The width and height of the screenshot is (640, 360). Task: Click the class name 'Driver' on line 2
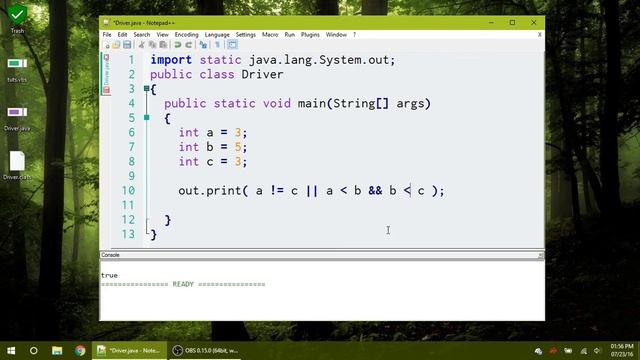pos(262,74)
